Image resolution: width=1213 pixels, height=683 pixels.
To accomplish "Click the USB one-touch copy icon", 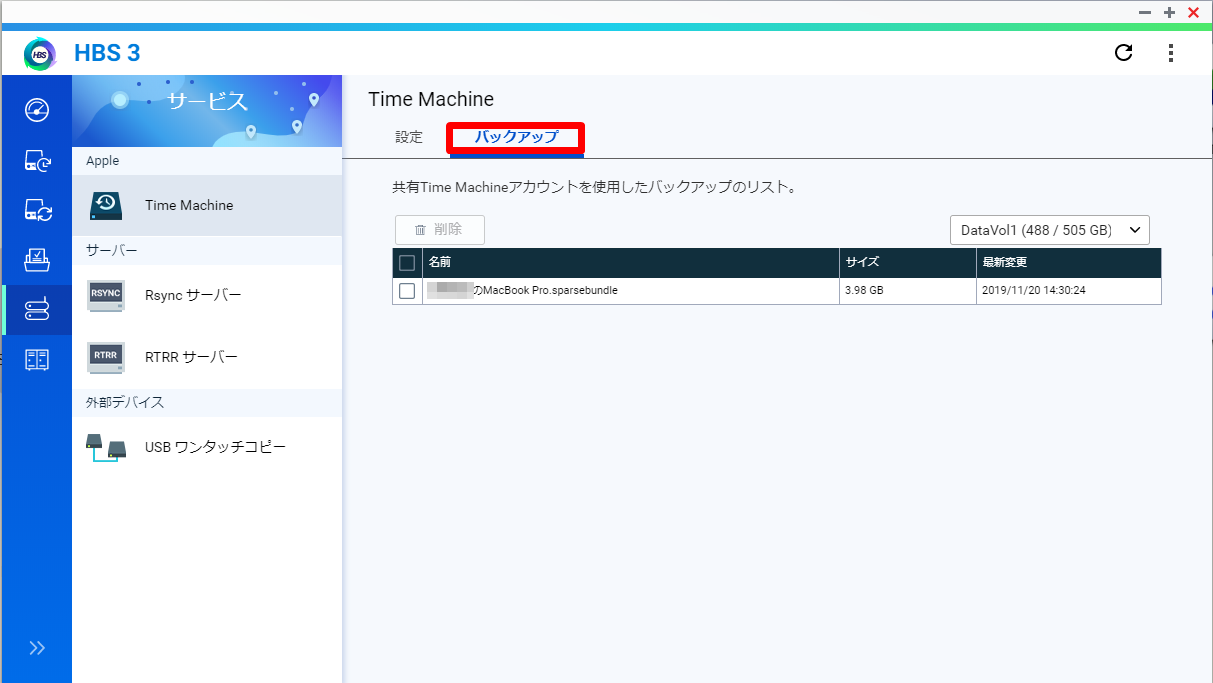I will point(106,447).
